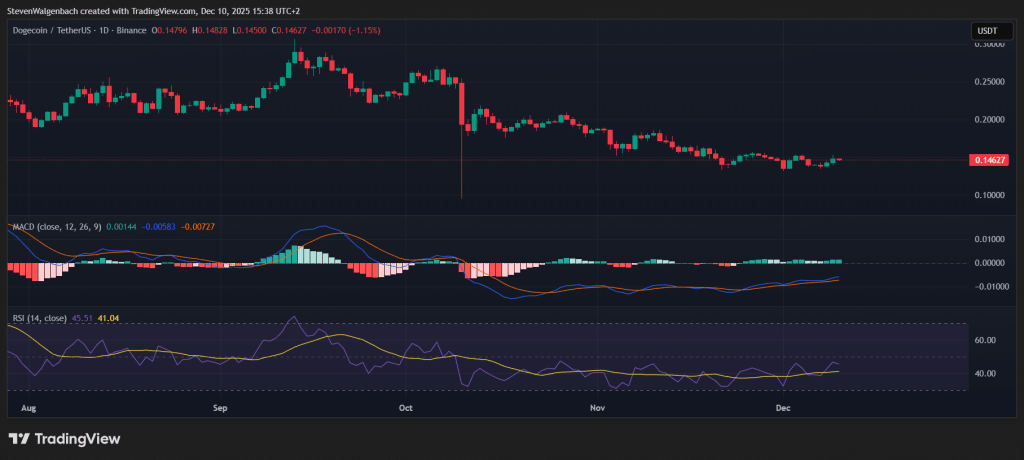Click the Aug label on time axis
The height and width of the screenshot is (460, 1024).
(x=30, y=408)
